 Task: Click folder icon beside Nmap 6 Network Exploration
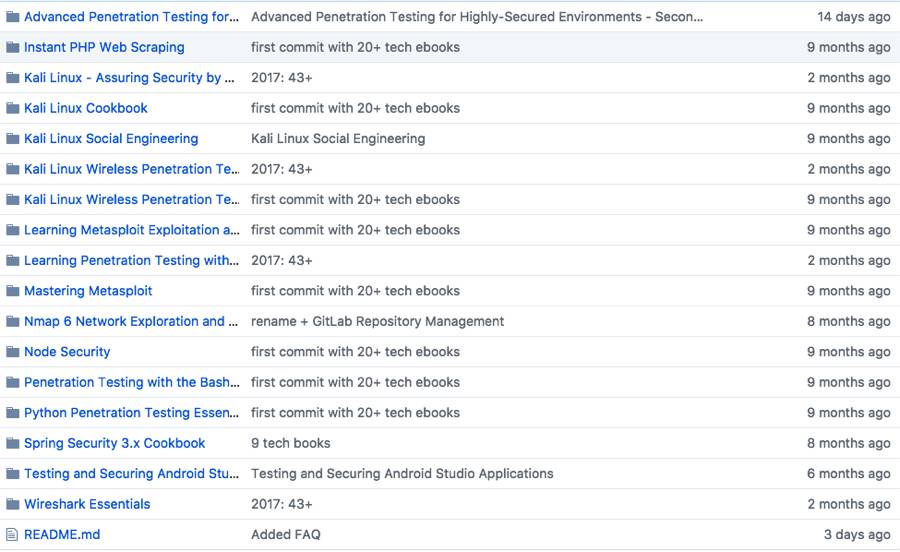13,321
